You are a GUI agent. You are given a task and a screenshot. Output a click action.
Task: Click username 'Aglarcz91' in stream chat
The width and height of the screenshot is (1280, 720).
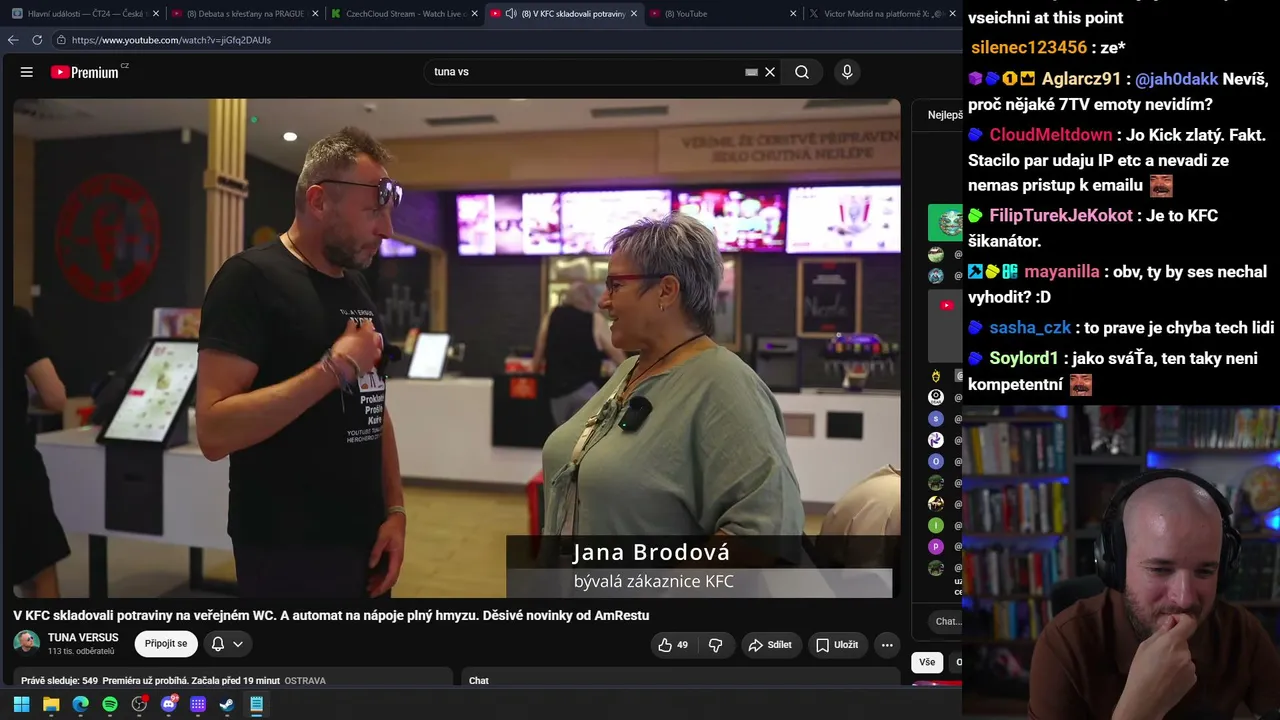click(x=1081, y=79)
